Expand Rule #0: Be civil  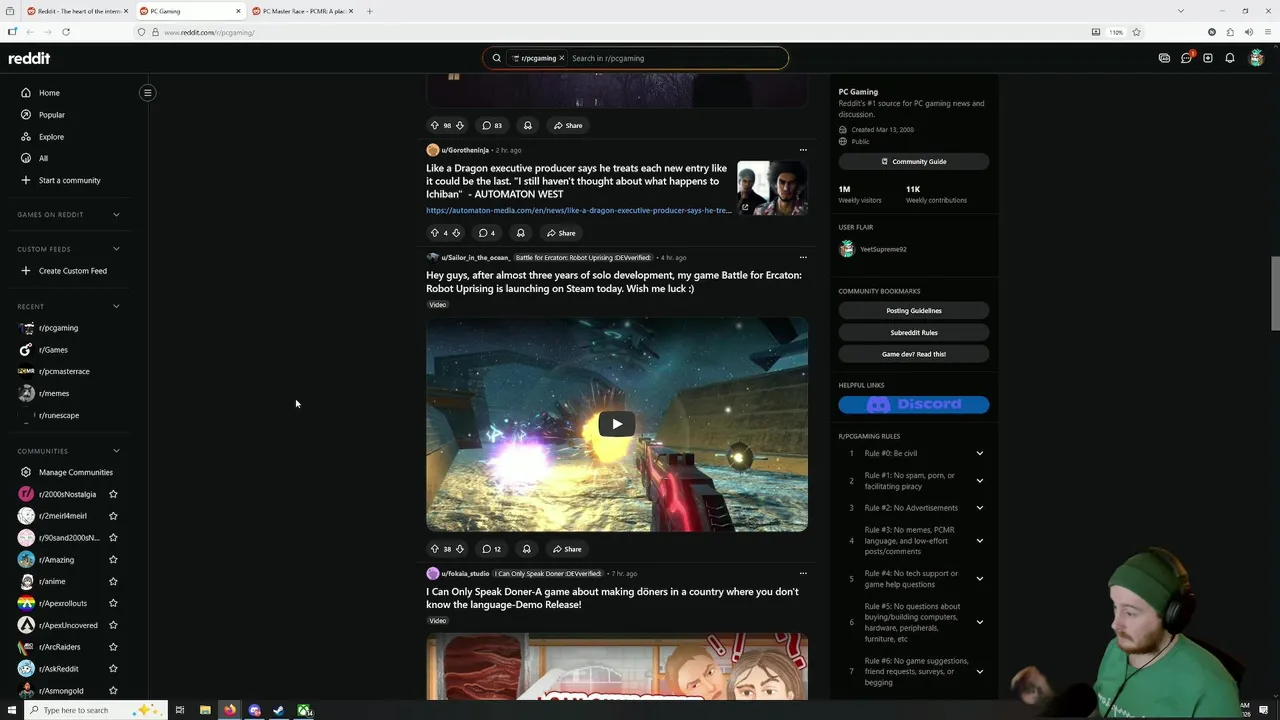(979, 453)
